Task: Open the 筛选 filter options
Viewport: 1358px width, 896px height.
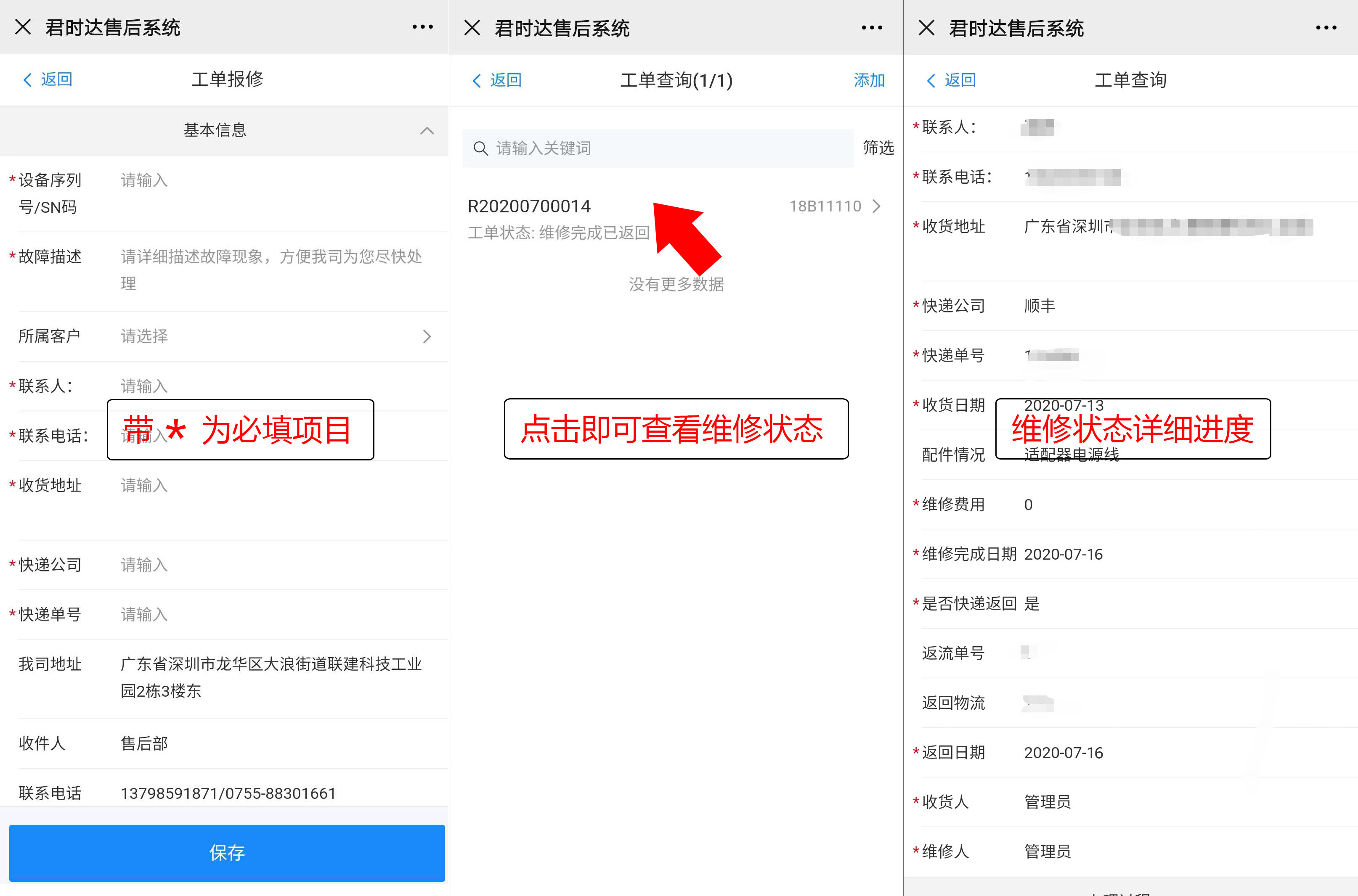Action: [x=878, y=148]
